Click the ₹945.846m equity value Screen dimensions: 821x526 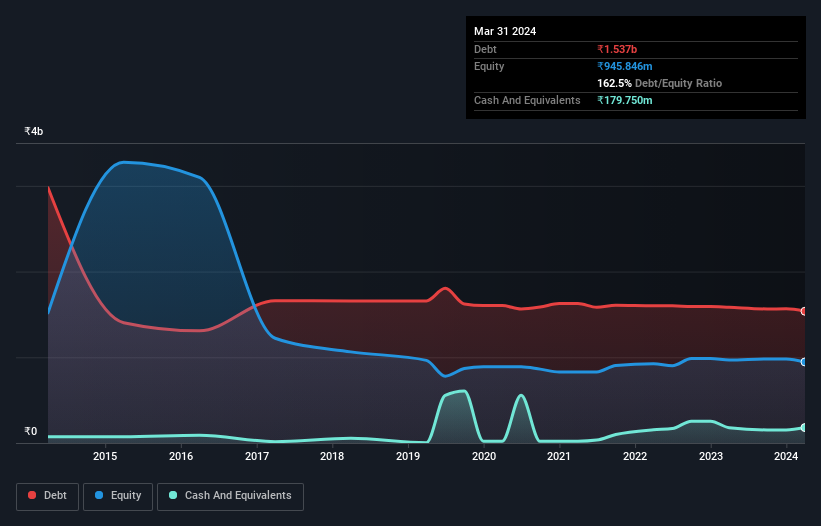click(625, 66)
